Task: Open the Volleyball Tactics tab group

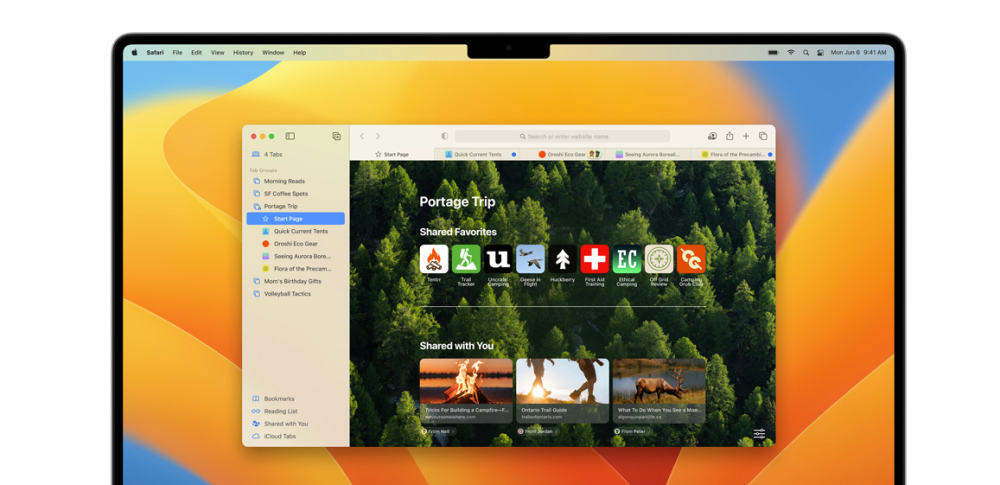Action: (x=295, y=294)
